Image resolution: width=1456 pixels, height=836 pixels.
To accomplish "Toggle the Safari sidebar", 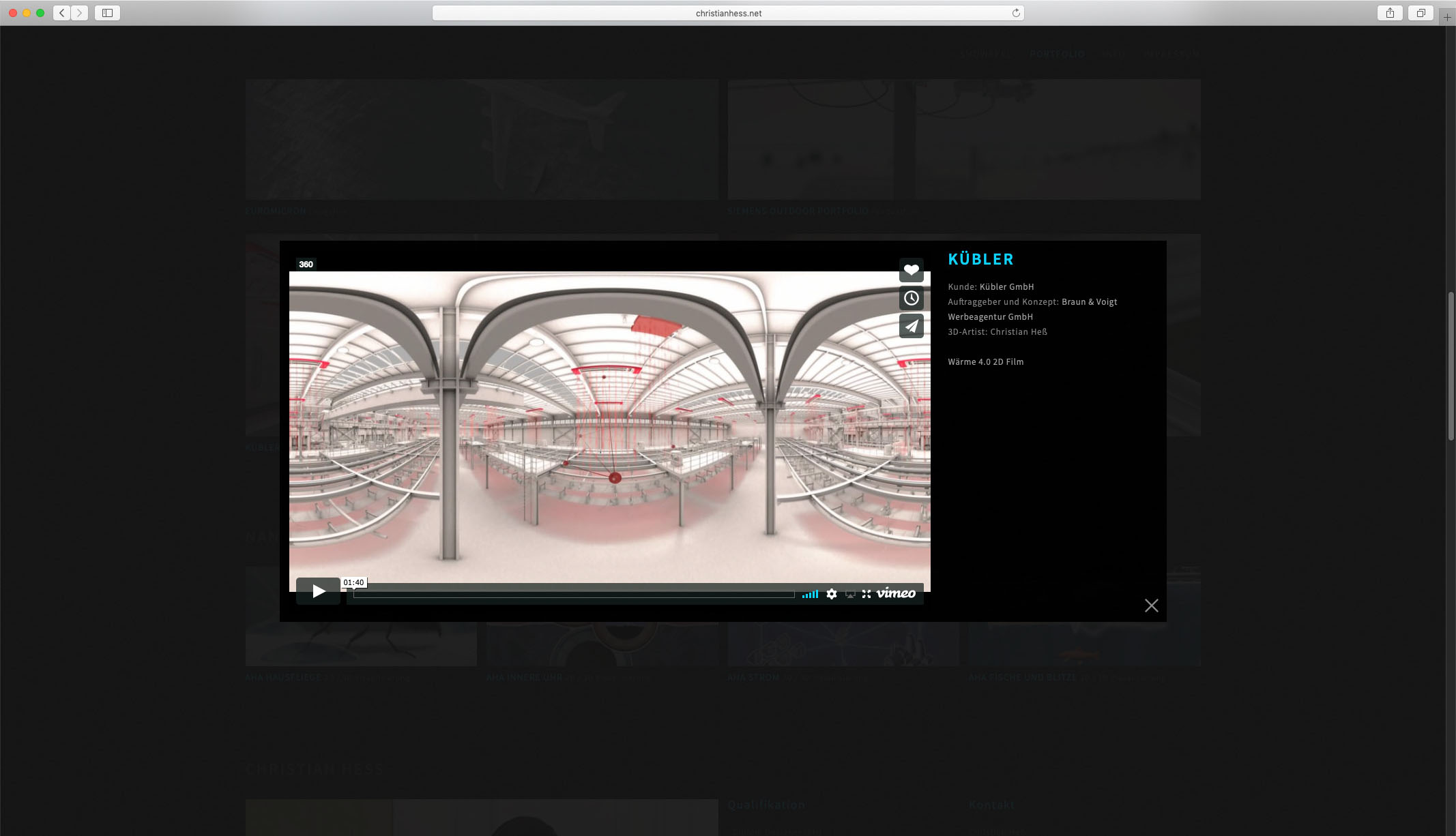I will click(x=107, y=13).
